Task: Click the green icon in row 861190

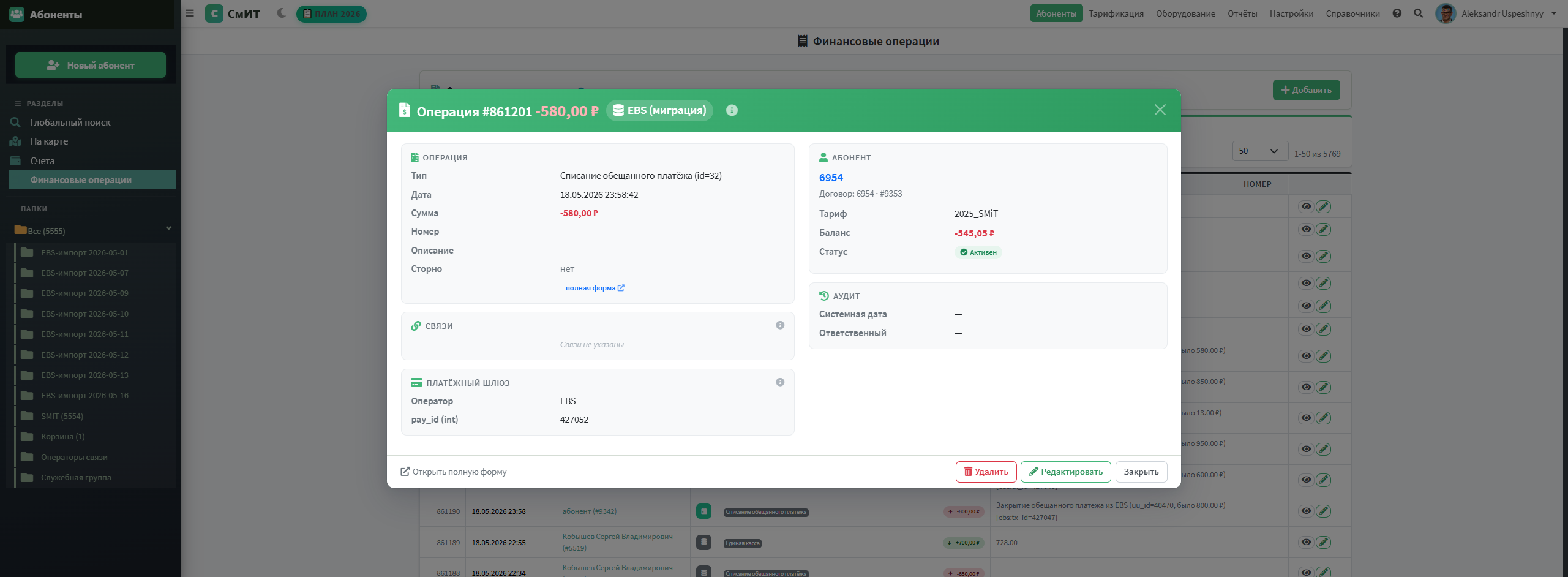Action: pos(704,511)
